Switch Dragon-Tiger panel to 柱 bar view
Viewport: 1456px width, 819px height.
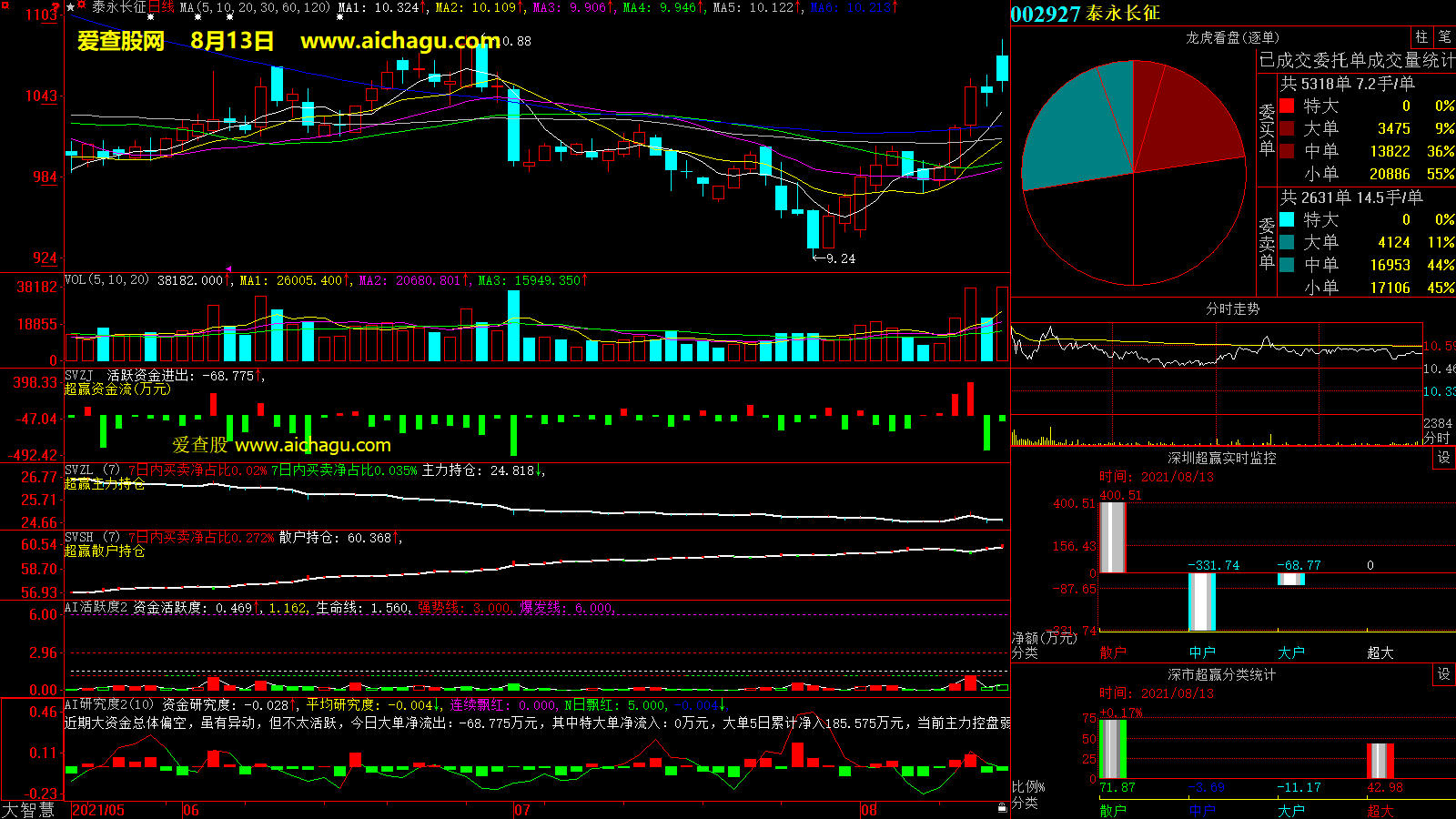1421,37
